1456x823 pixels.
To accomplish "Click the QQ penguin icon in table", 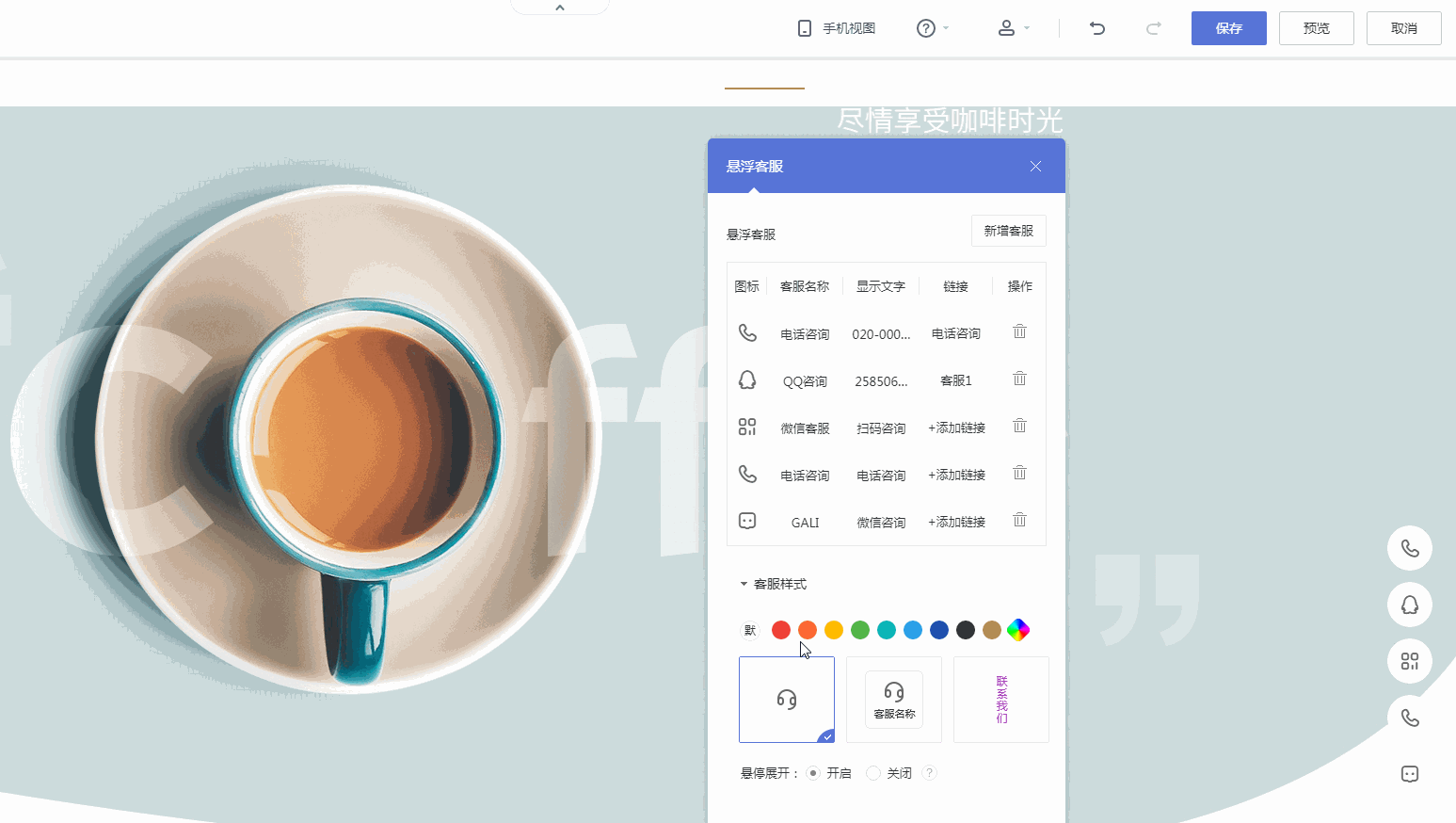I will click(747, 379).
